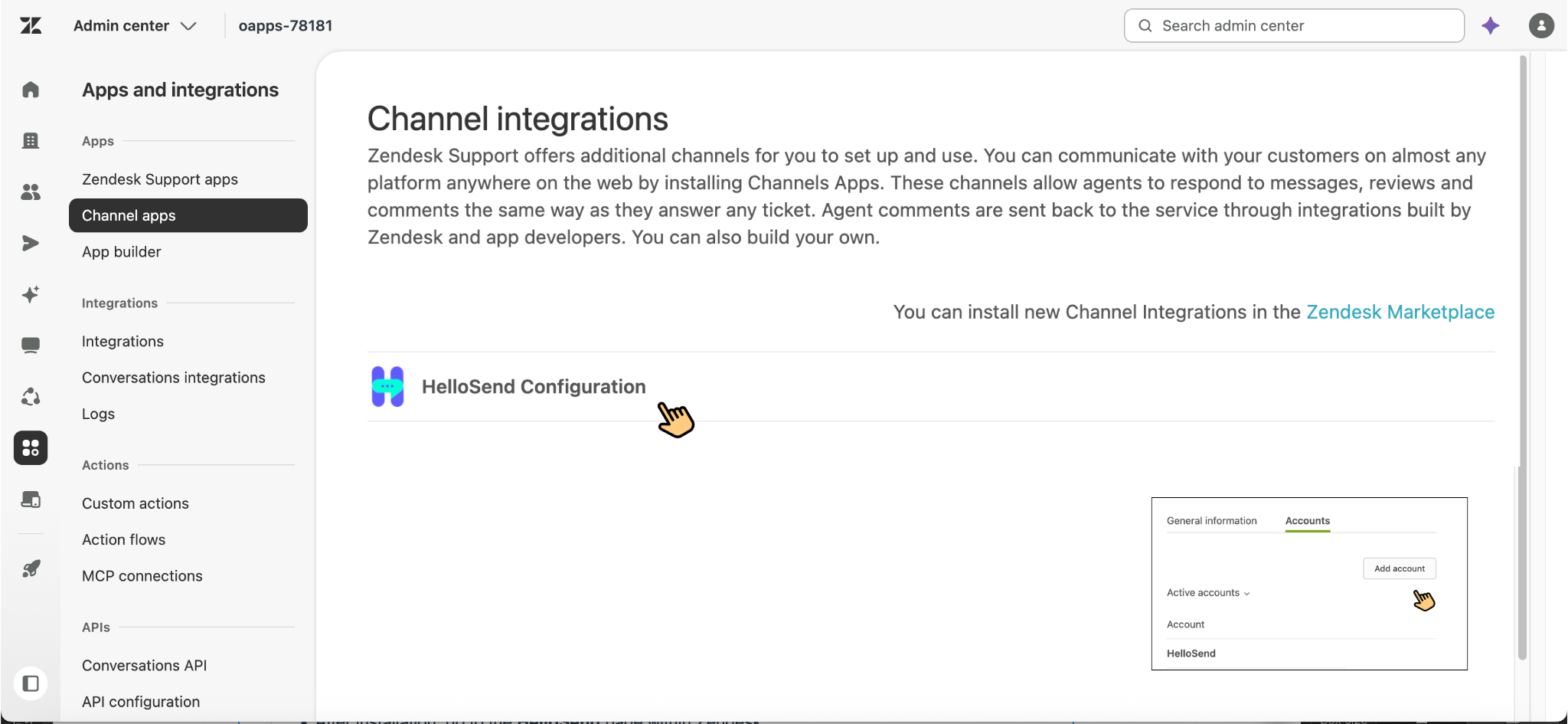Open the devices icon in left rail

point(31,500)
